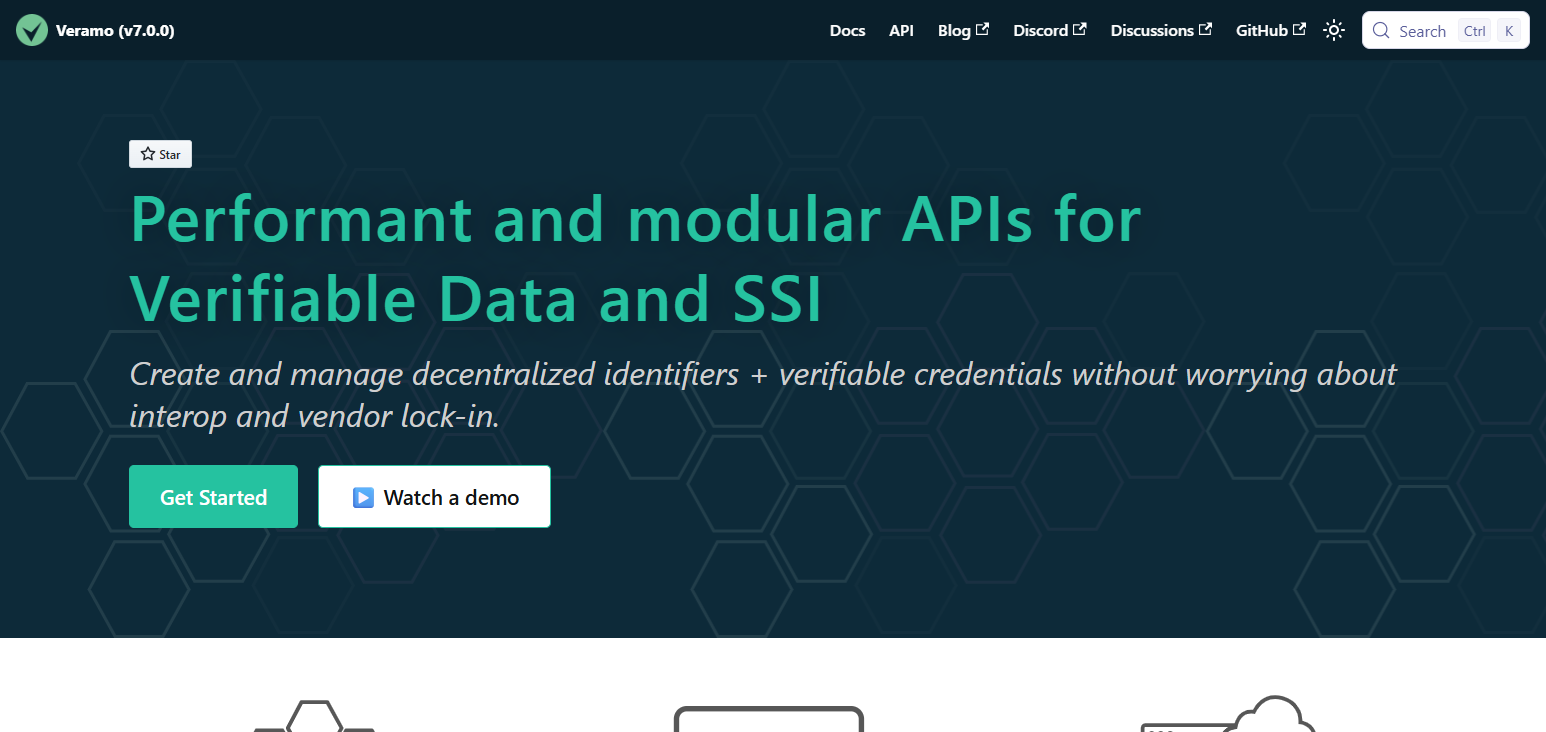Click the hexagon modules feature icon
Viewport: 1546px width, 732px height.
tap(314, 716)
